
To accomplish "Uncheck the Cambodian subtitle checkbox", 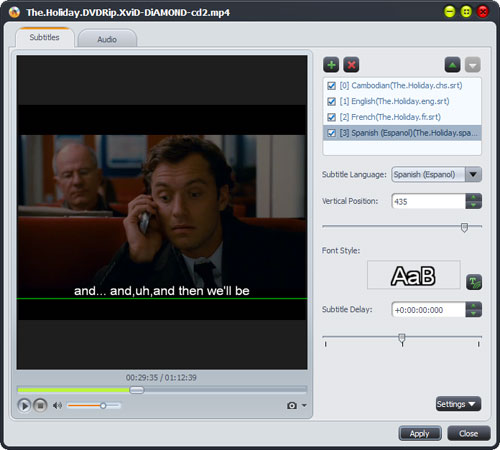I will point(331,86).
